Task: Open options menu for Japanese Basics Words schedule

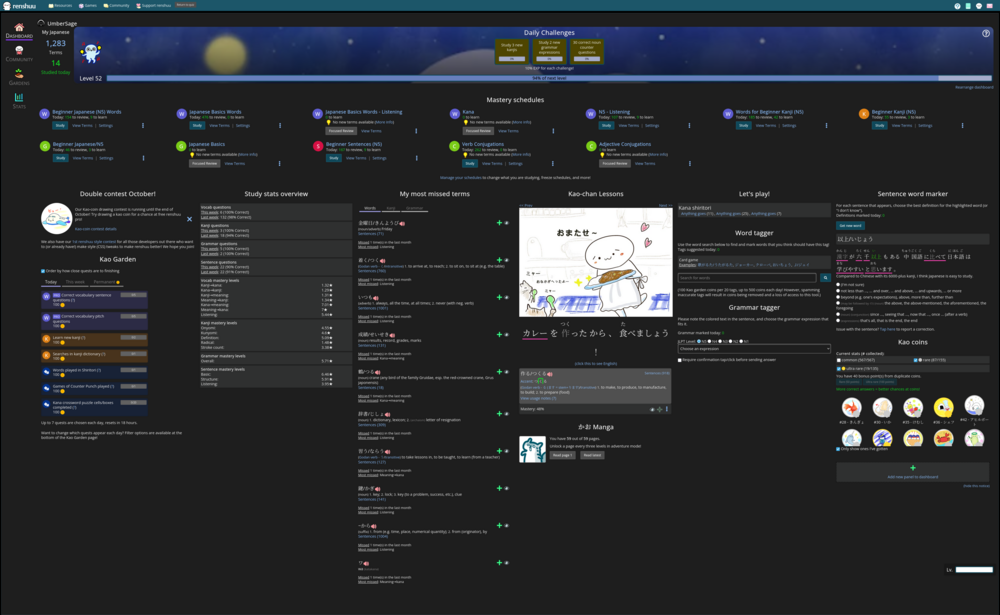Action: tap(282, 126)
